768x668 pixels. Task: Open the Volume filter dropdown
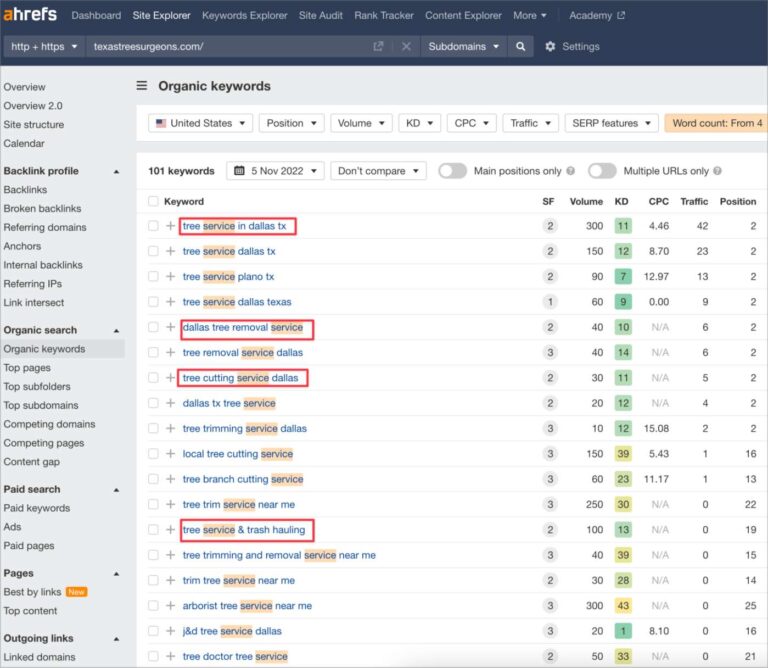361,123
